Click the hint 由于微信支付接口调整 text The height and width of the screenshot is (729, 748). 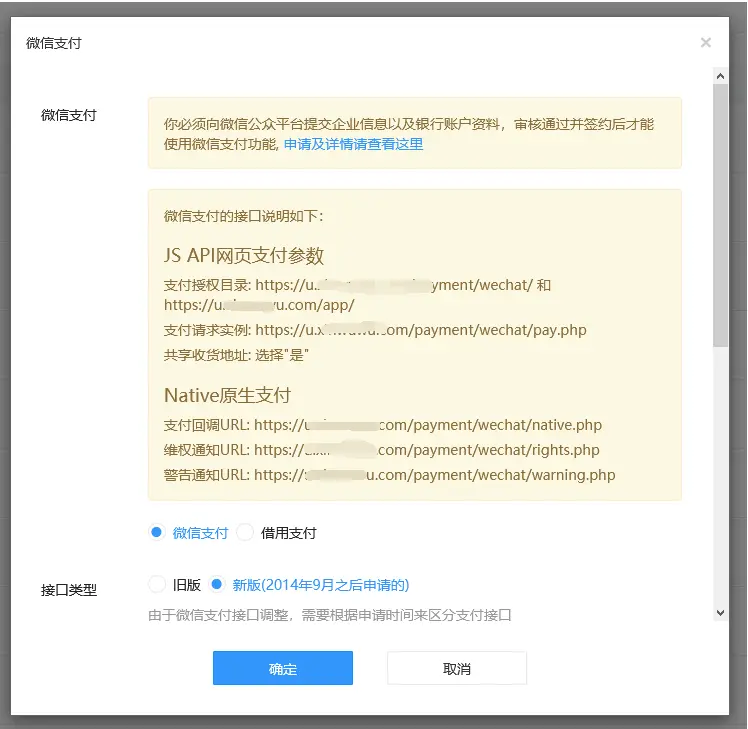330,615
